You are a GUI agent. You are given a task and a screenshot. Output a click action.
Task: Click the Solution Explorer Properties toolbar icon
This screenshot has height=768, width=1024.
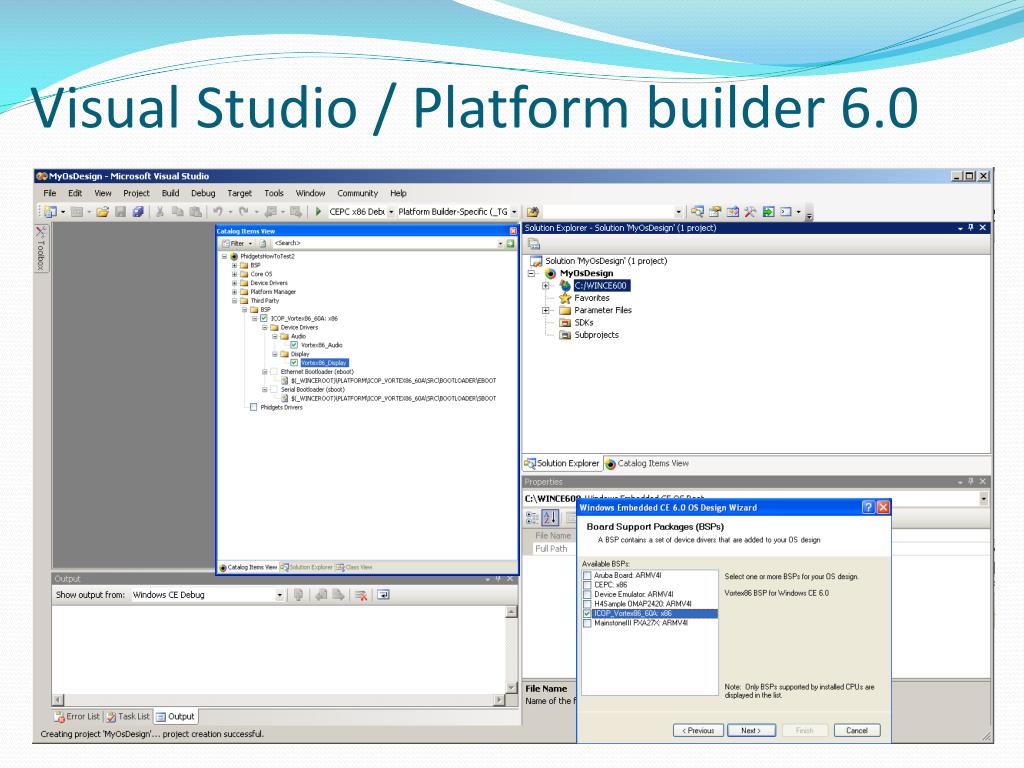[x=534, y=244]
